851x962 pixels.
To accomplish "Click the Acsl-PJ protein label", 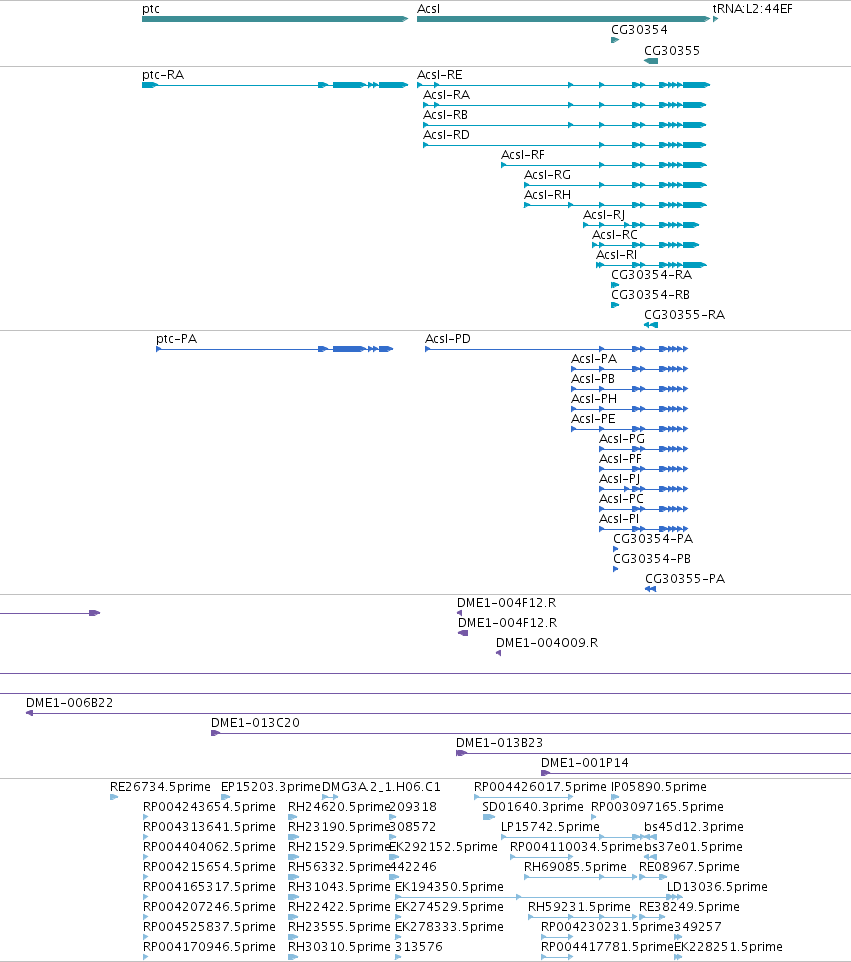I will pyautogui.click(x=620, y=479).
